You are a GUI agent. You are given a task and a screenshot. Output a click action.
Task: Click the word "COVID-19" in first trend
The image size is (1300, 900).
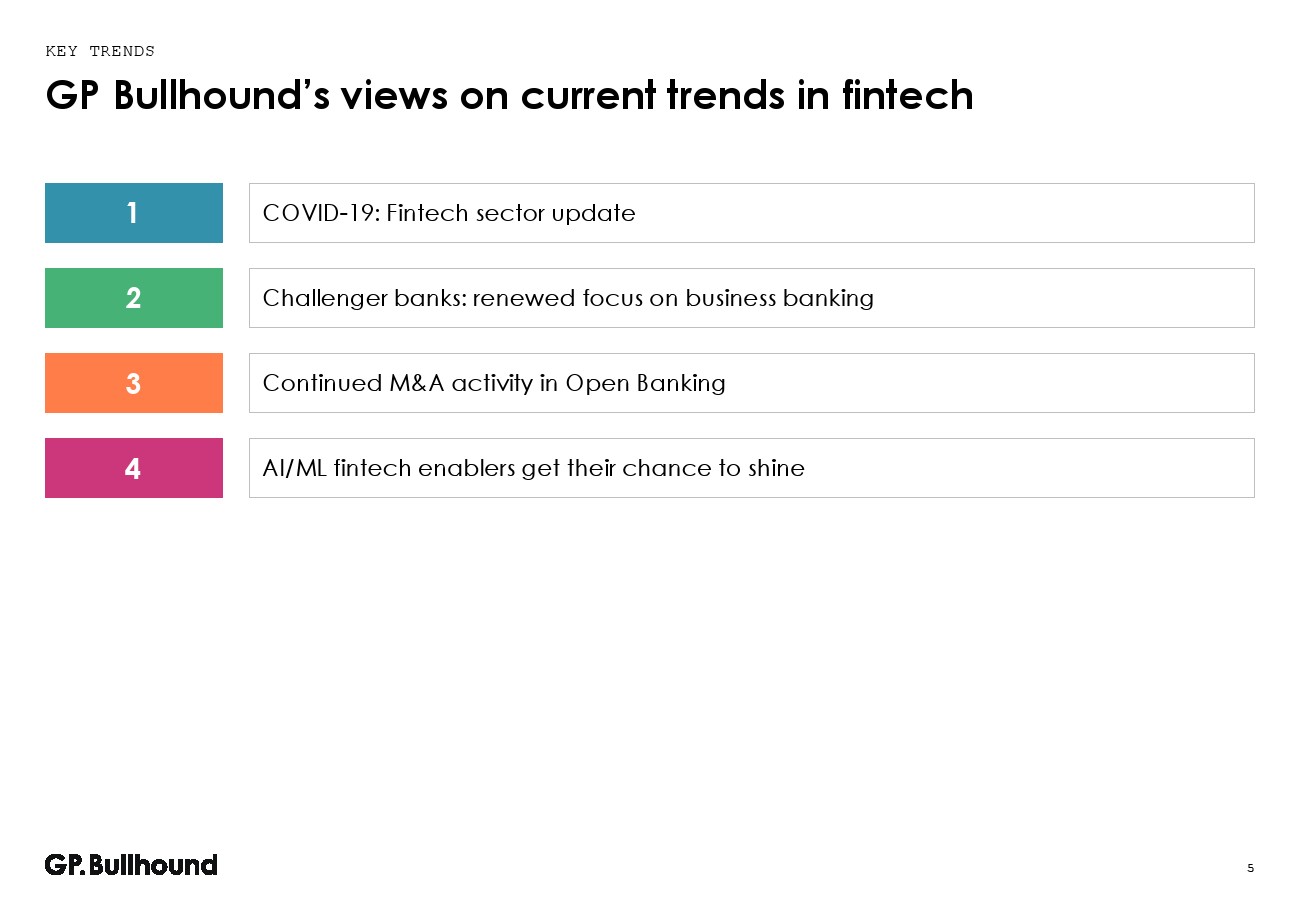pos(305,213)
